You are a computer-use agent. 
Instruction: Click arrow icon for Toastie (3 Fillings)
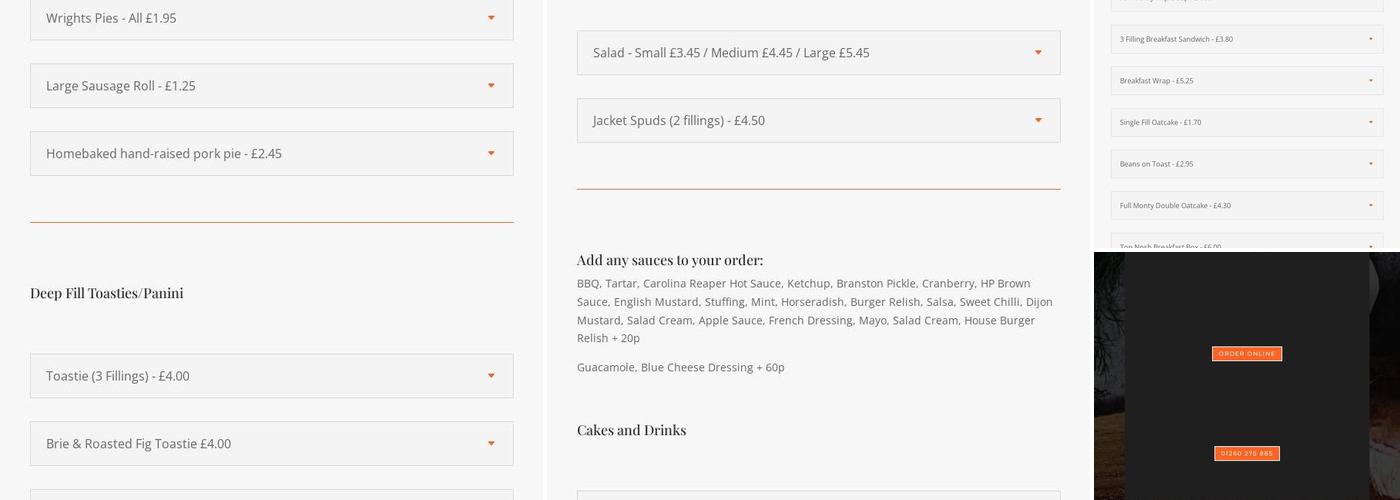coord(490,376)
